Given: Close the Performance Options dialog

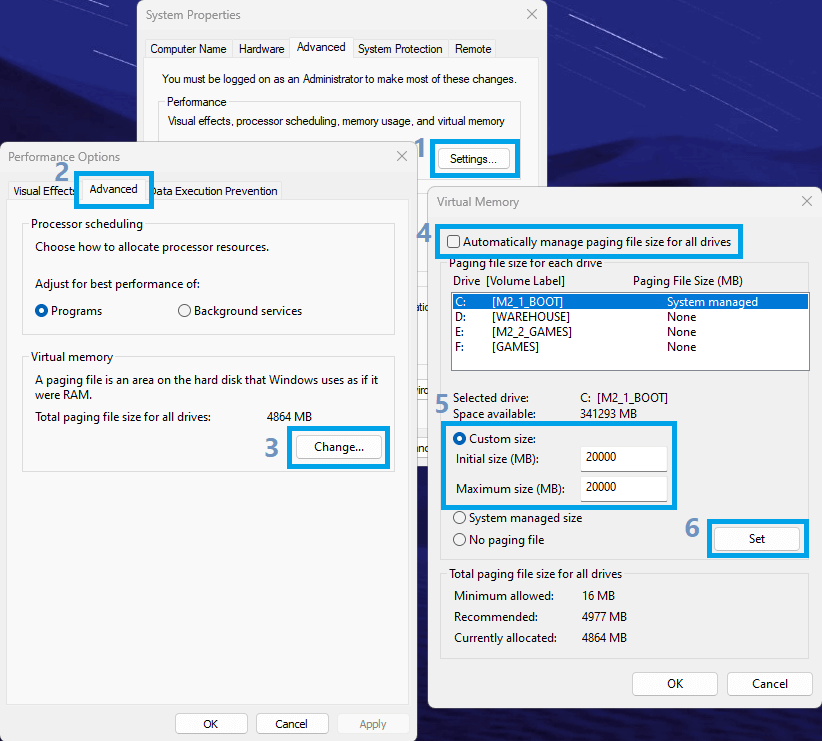Looking at the screenshot, I should [x=402, y=156].
